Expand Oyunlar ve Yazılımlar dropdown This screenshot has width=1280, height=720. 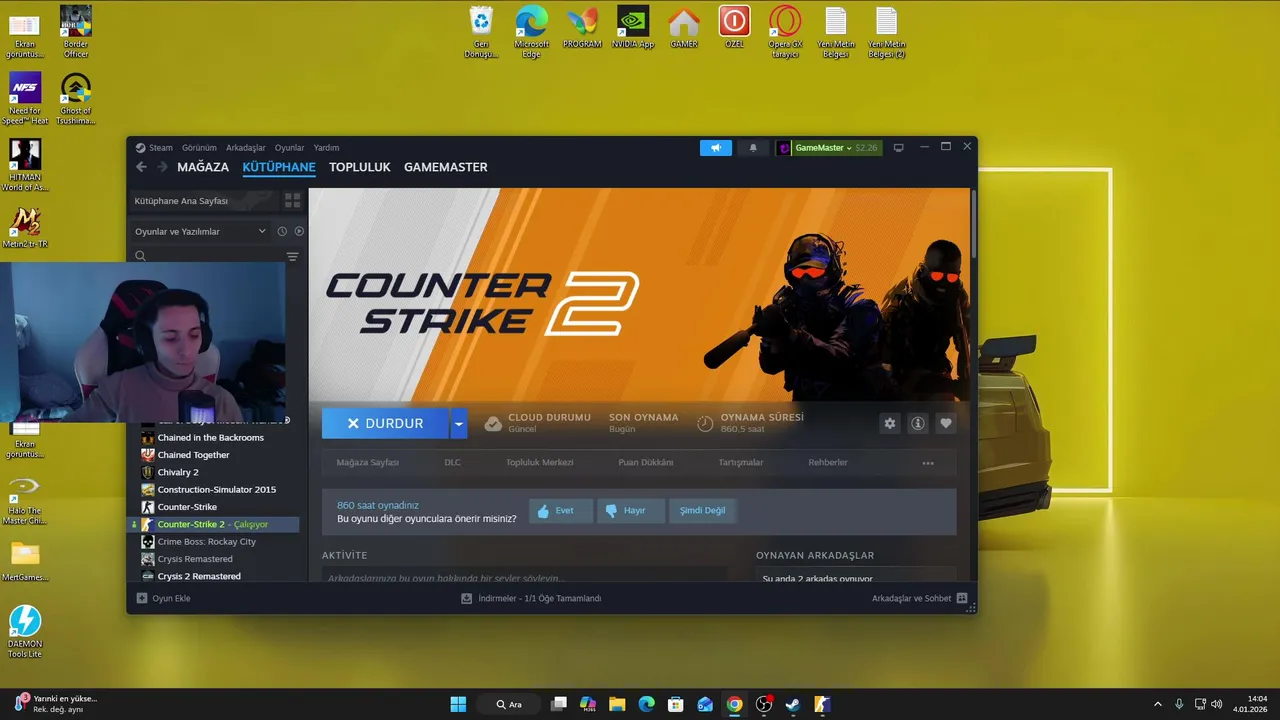pyautogui.click(x=200, y=231)
